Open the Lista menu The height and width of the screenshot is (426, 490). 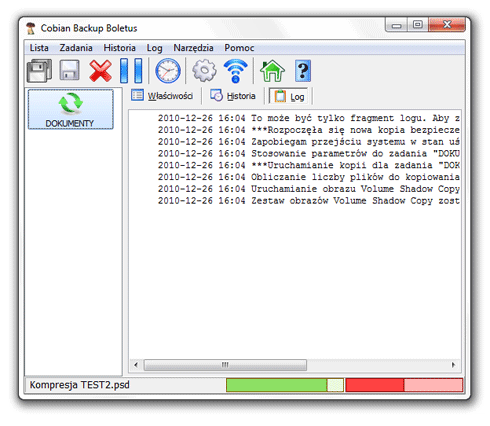tap(39, 48)
